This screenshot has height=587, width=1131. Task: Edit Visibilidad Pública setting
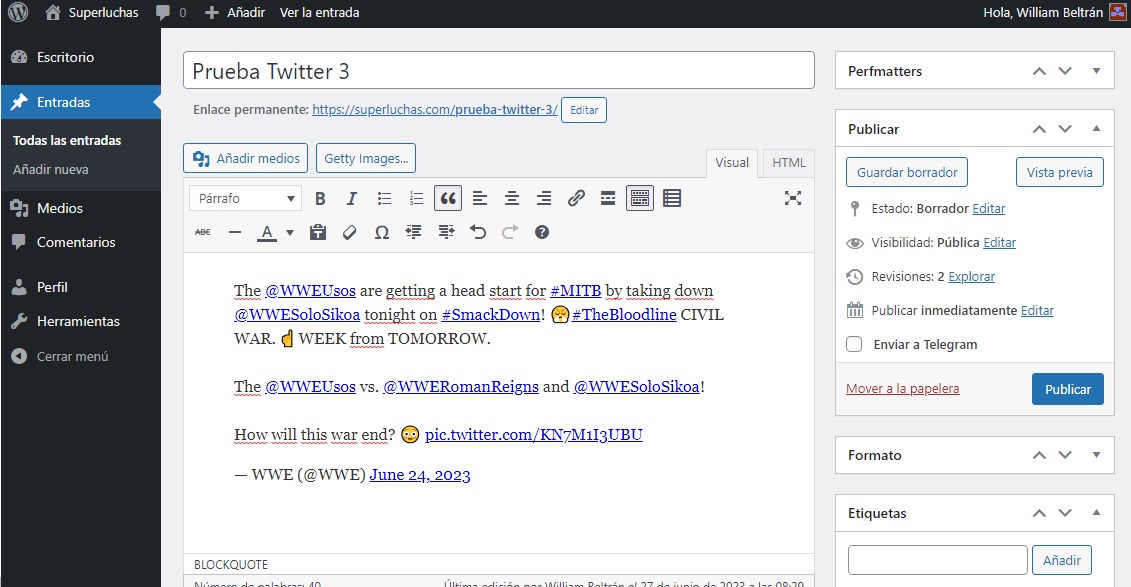(x=1000, y=242)
